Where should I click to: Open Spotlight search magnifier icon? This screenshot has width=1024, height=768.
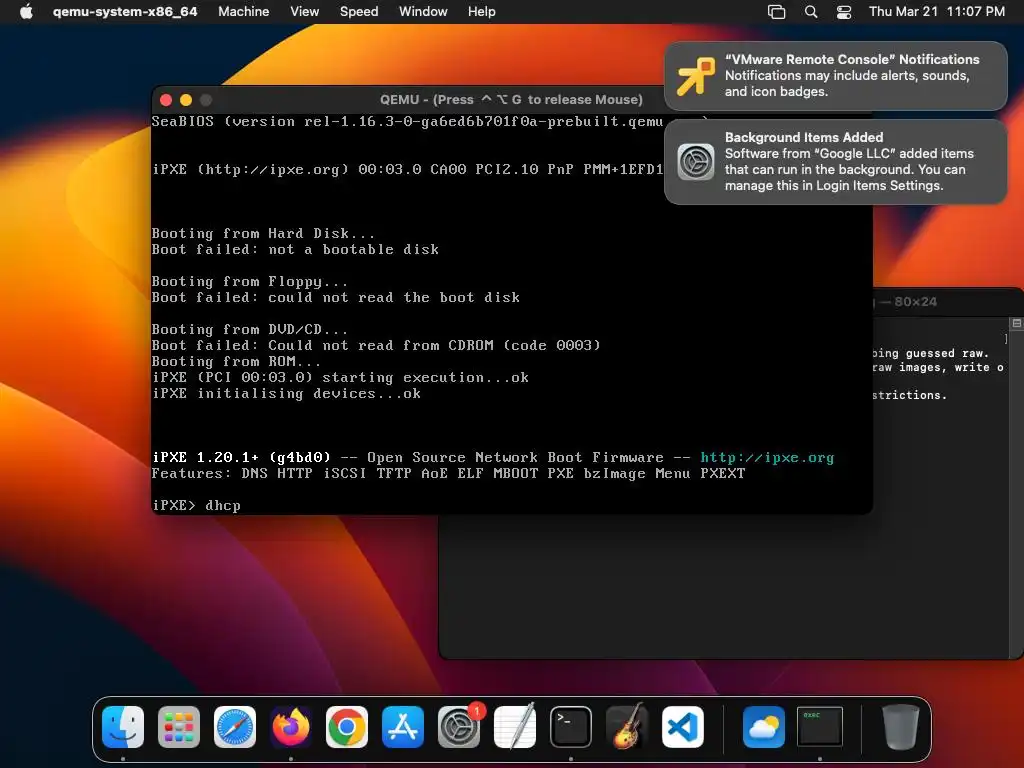pos(810,12)
